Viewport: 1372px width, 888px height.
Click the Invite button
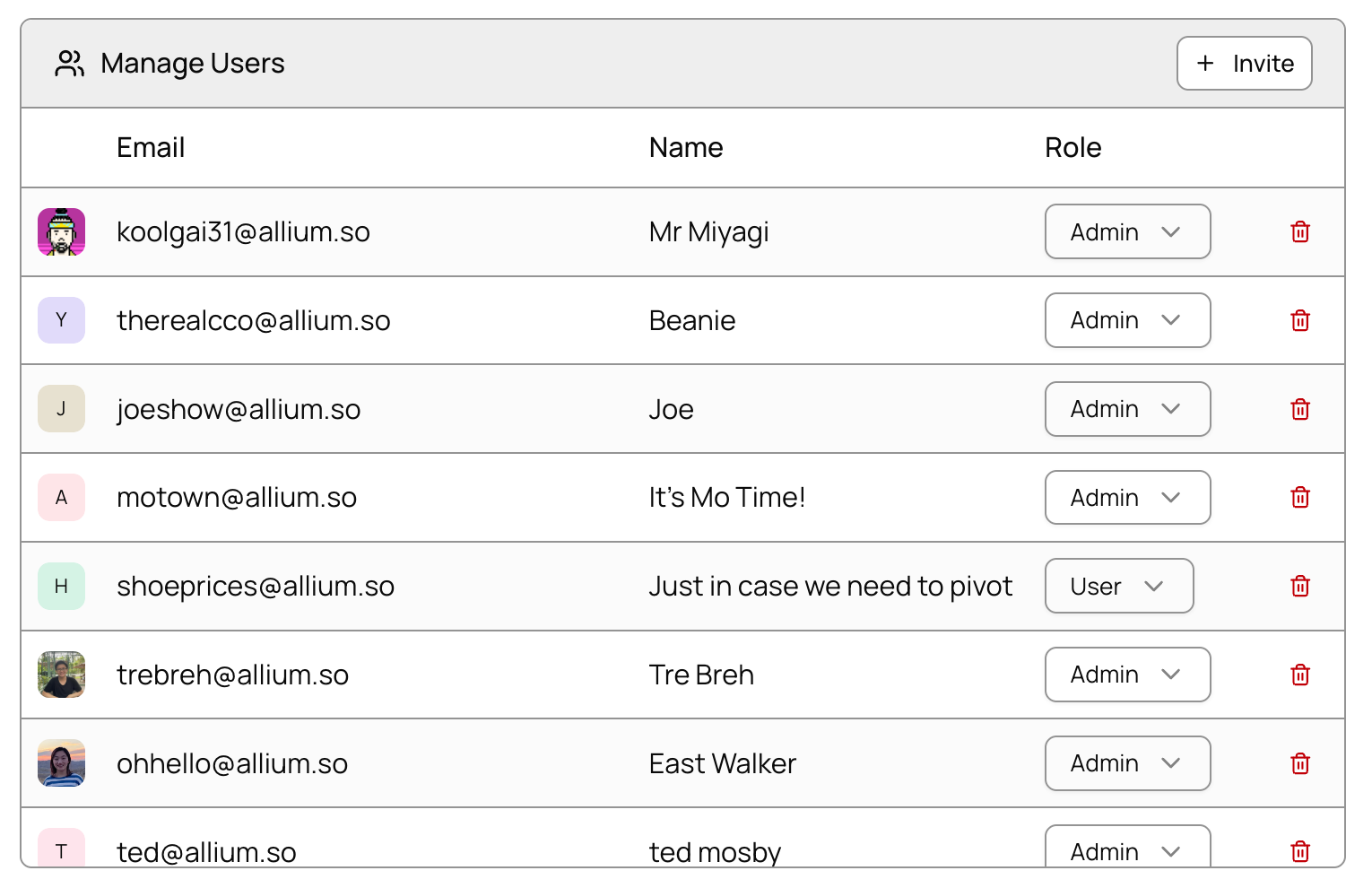coord(1244,64)
